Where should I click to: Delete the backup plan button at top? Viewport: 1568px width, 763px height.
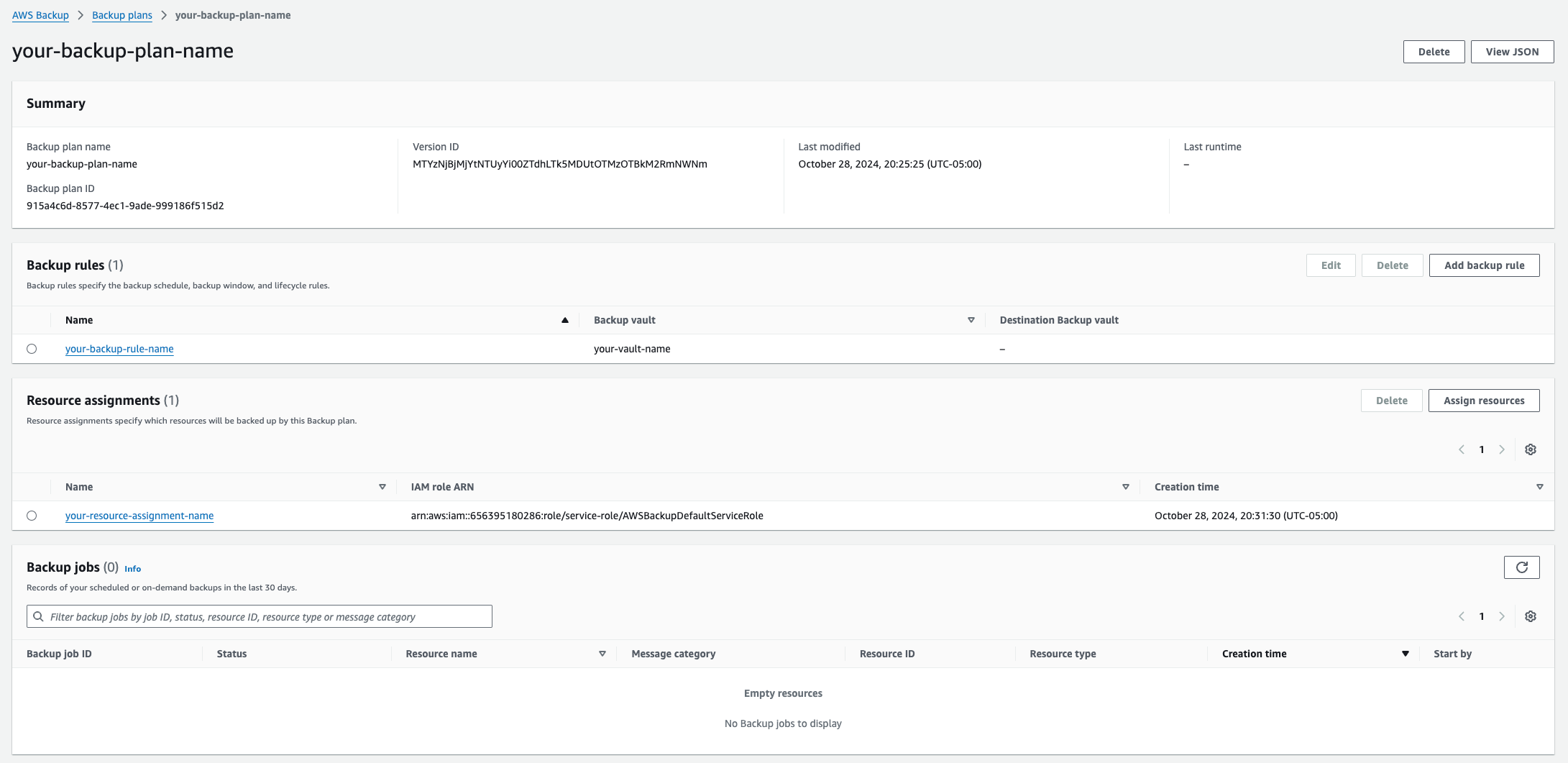(x=1434, y=52)
